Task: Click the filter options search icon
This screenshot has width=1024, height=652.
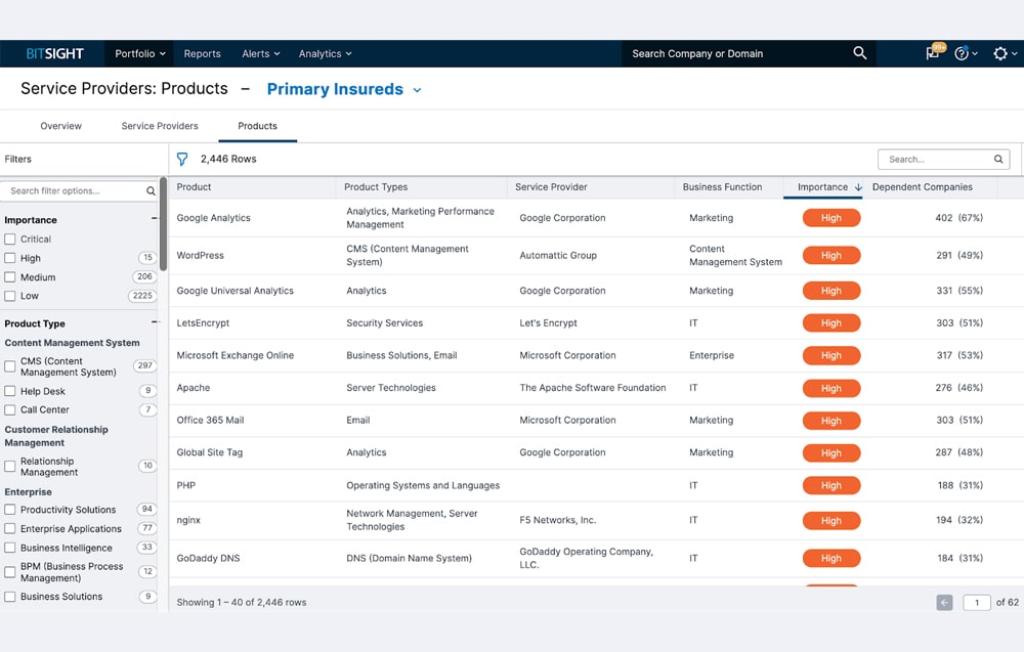Action: click(x=151, y=191)
